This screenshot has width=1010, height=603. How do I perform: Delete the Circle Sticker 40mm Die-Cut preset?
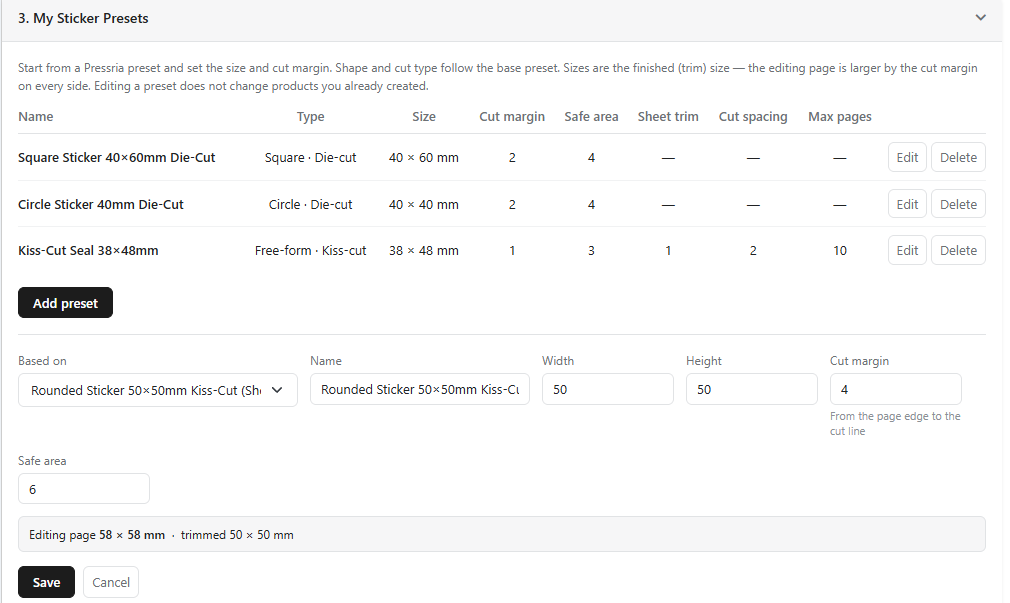tap(958, 204)
